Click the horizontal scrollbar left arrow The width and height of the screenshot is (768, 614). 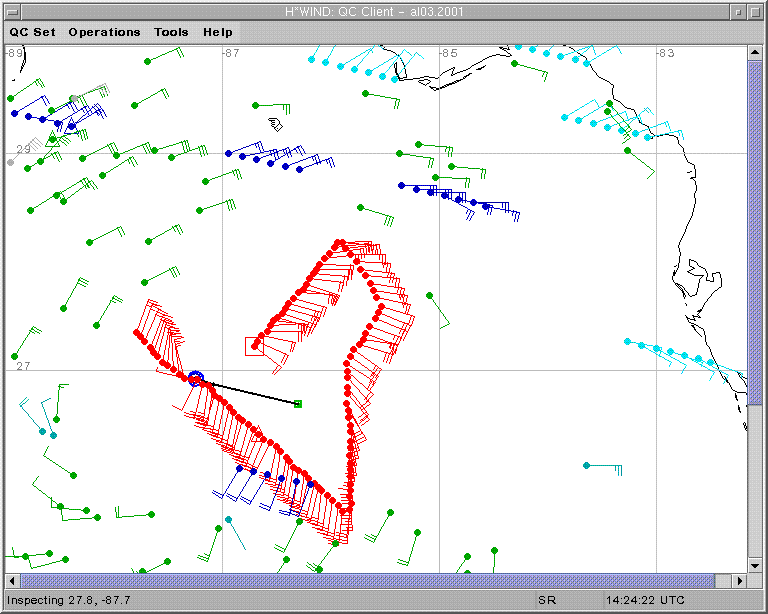tap(13, 581)
